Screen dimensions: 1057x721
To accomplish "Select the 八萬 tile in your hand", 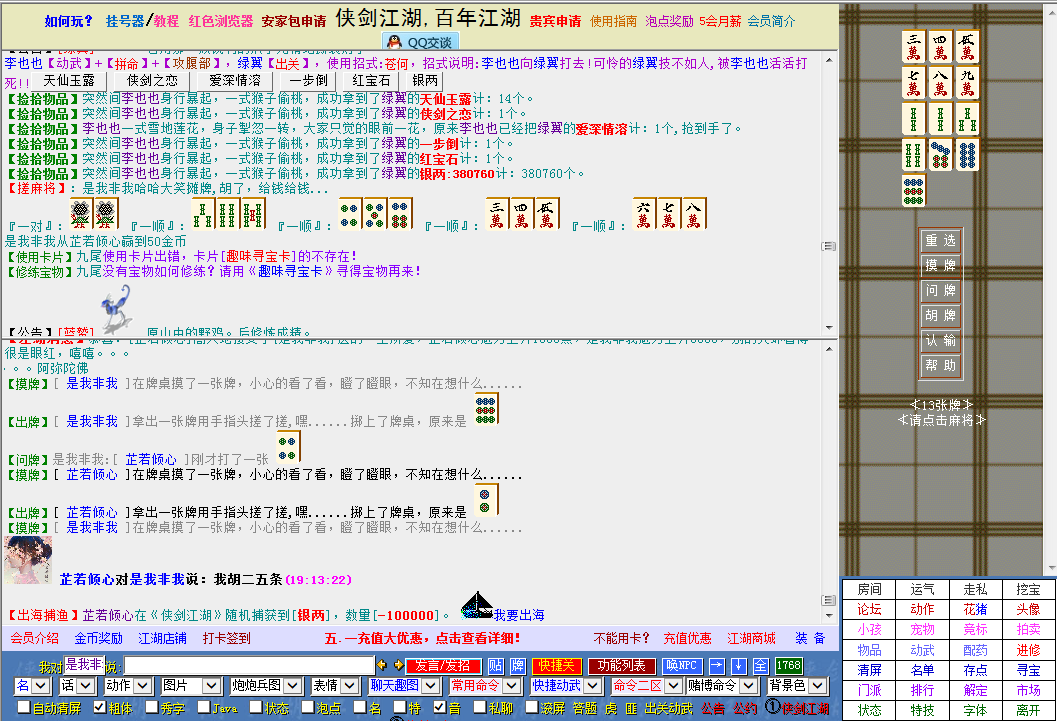I will click(x=940, y=82).
